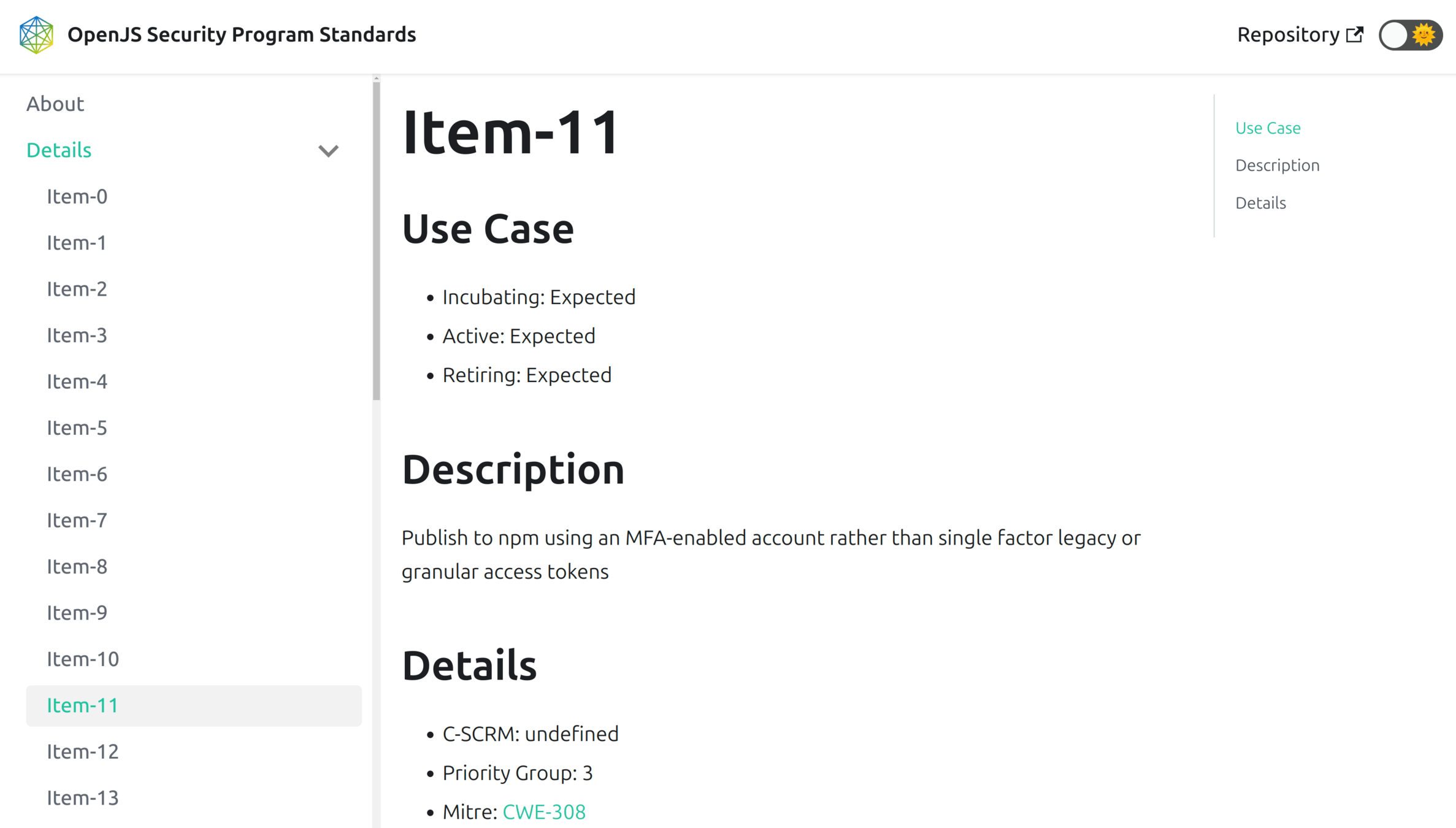Jump to Use Case in table of contents

(x=1268, y=128)
